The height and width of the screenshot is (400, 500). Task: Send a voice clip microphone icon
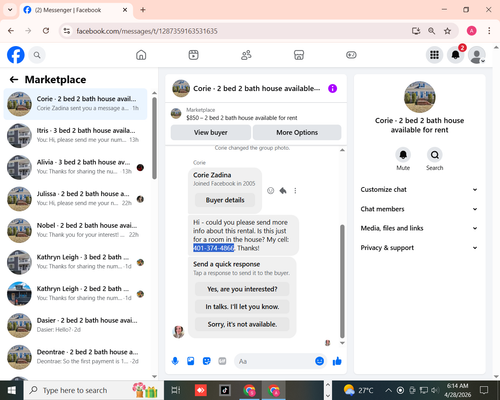pos(175,361)
